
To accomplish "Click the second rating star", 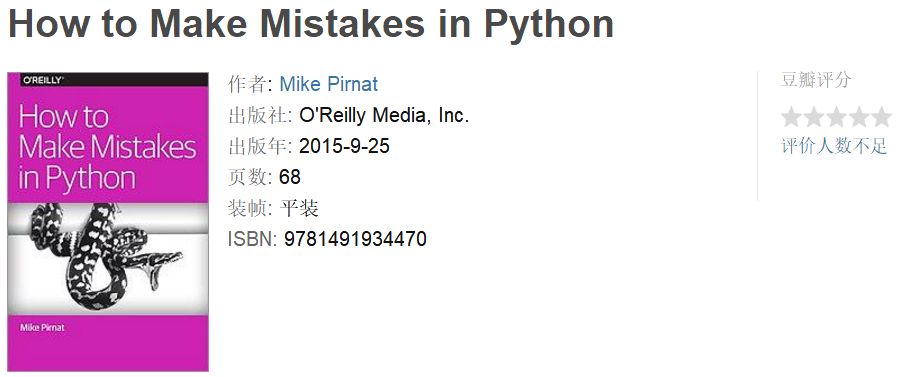I will click(813, 117).
